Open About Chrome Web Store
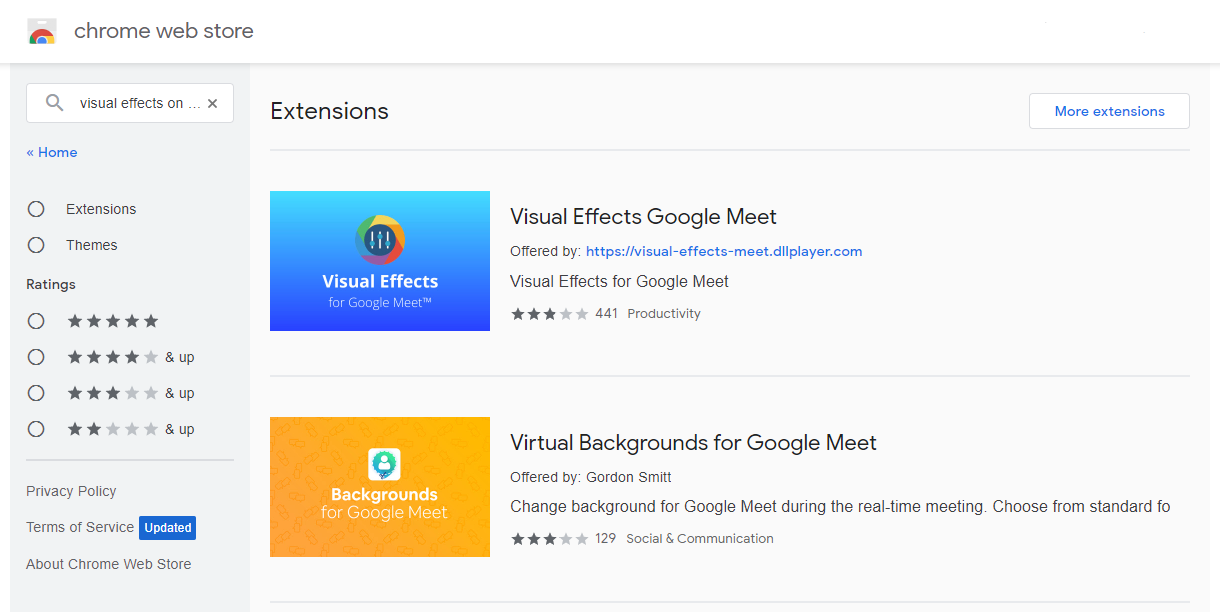 108,564
